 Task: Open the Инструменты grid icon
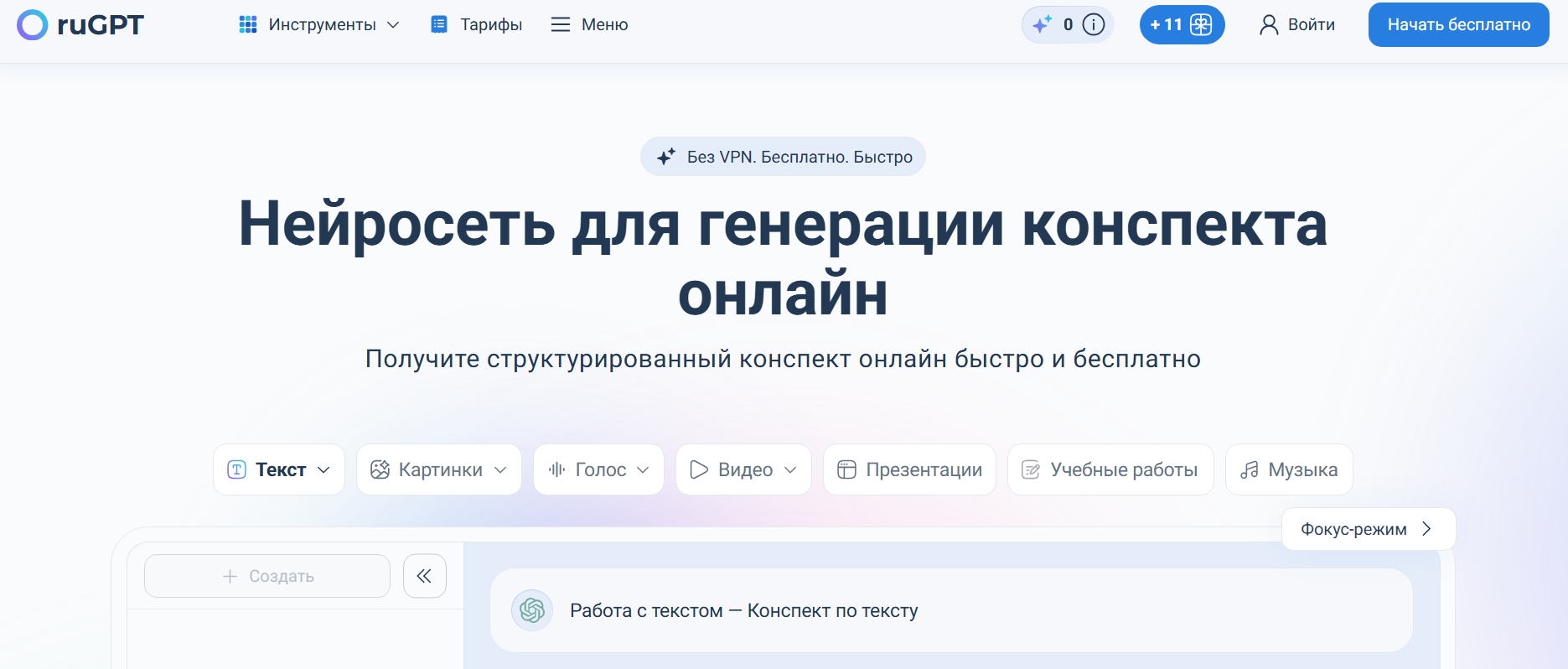point(248,25)
